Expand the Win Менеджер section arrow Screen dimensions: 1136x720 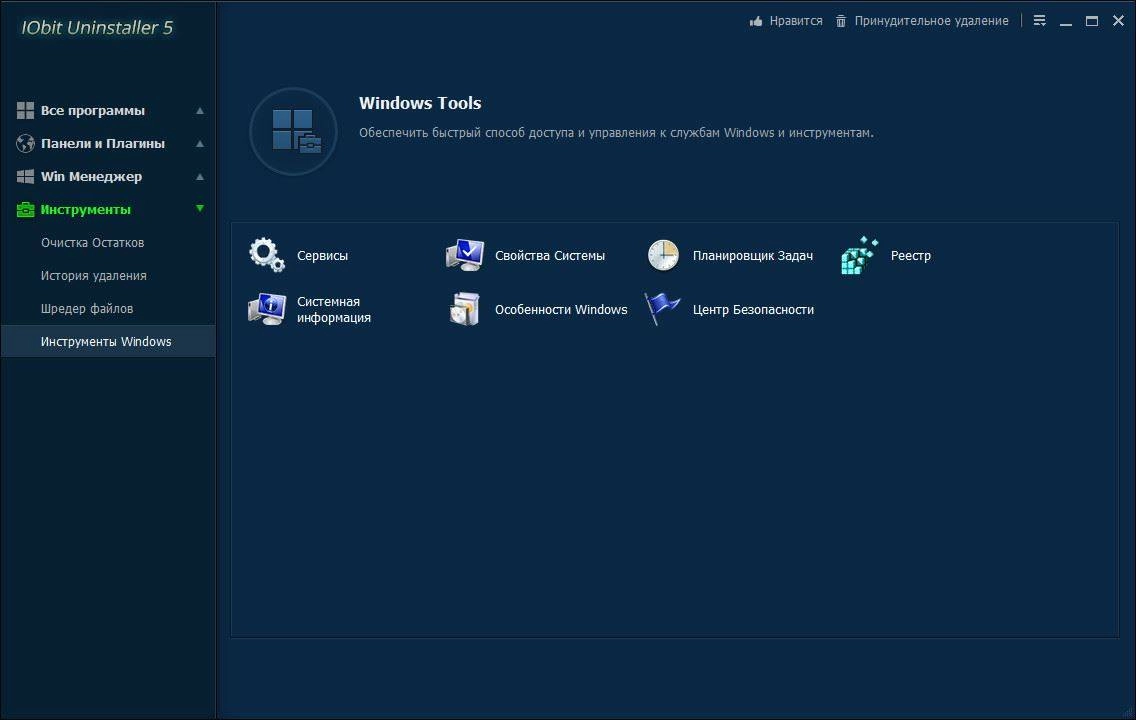(x=200, y=177)
